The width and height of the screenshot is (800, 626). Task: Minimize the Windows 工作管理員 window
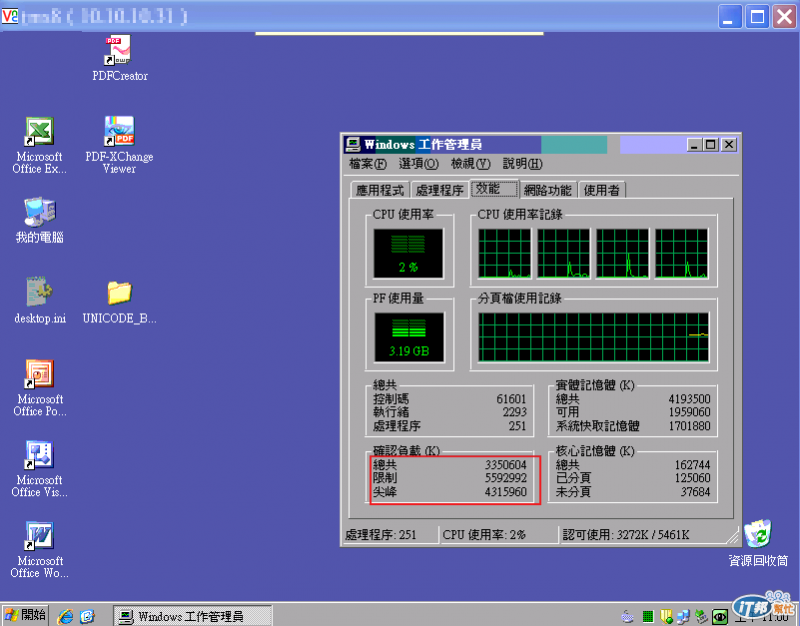(693, 145)
